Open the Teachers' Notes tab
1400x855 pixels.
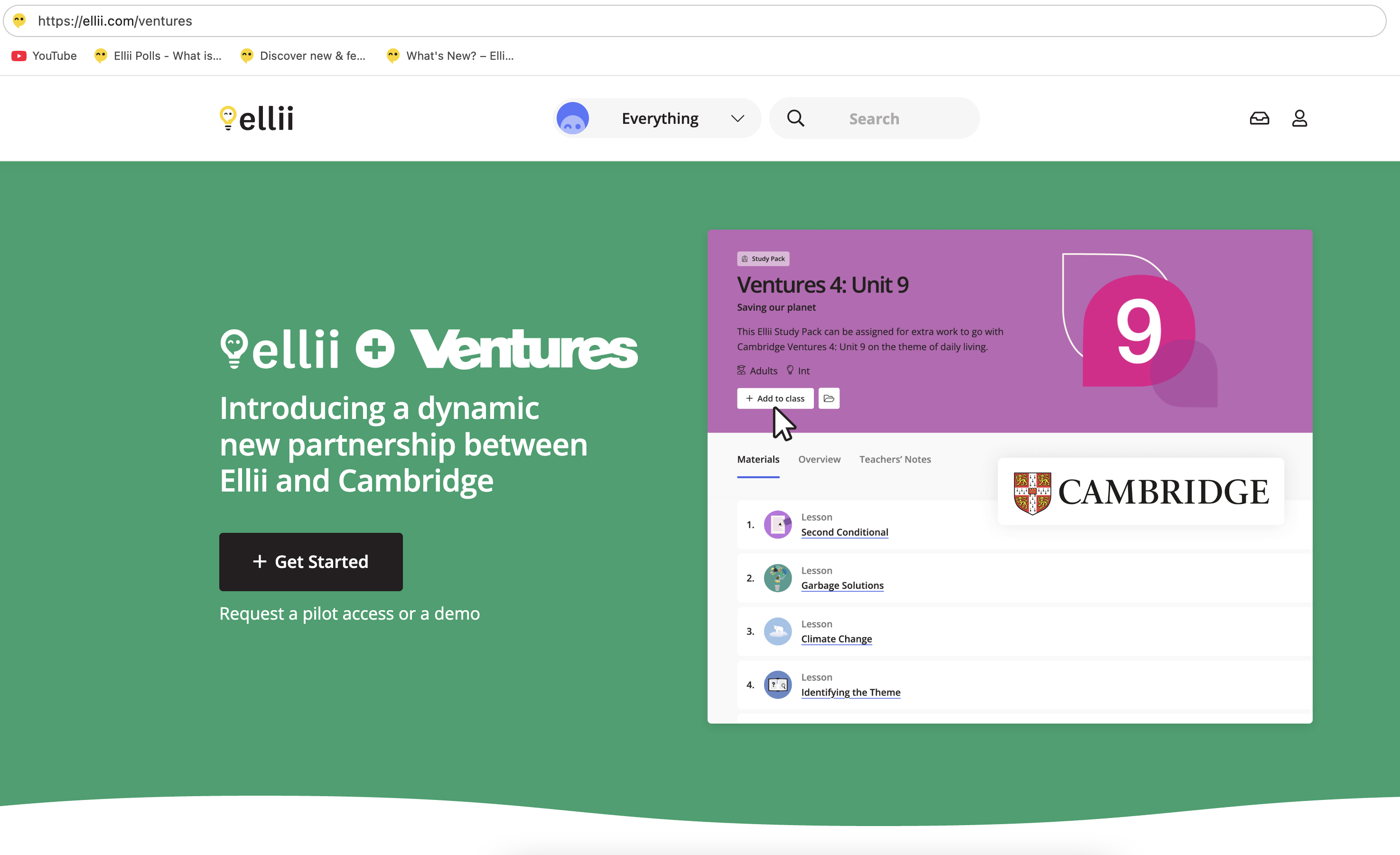point(895,459)
